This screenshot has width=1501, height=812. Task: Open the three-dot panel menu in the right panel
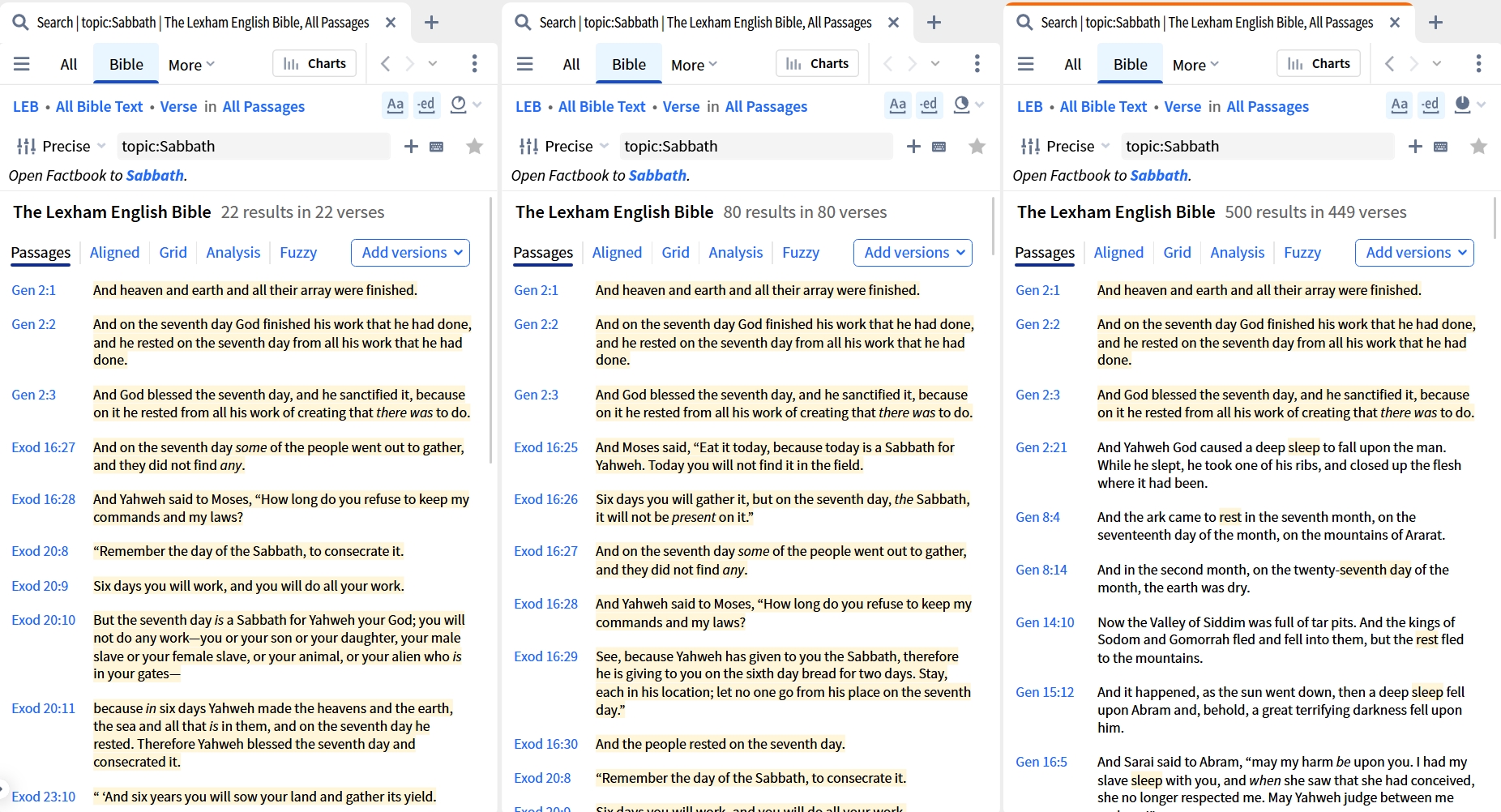pos(1479,63)
